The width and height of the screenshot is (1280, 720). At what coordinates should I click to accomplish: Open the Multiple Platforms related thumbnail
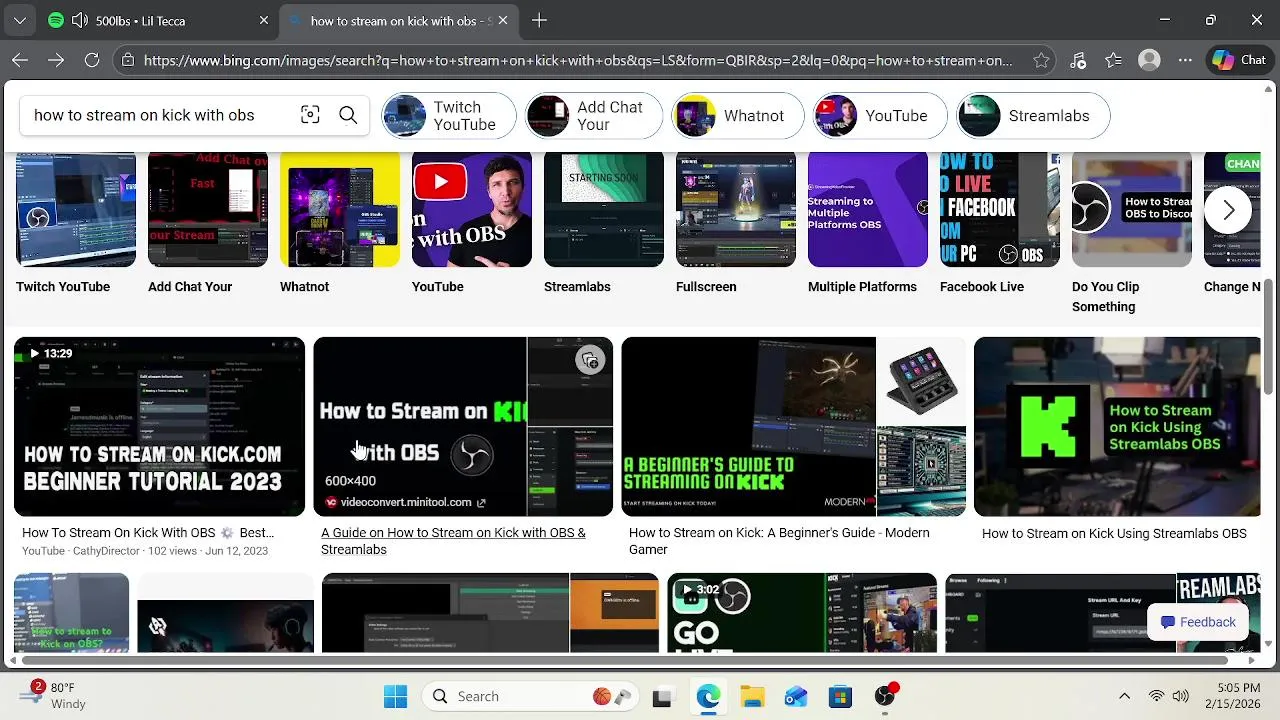tap(868, 210)
